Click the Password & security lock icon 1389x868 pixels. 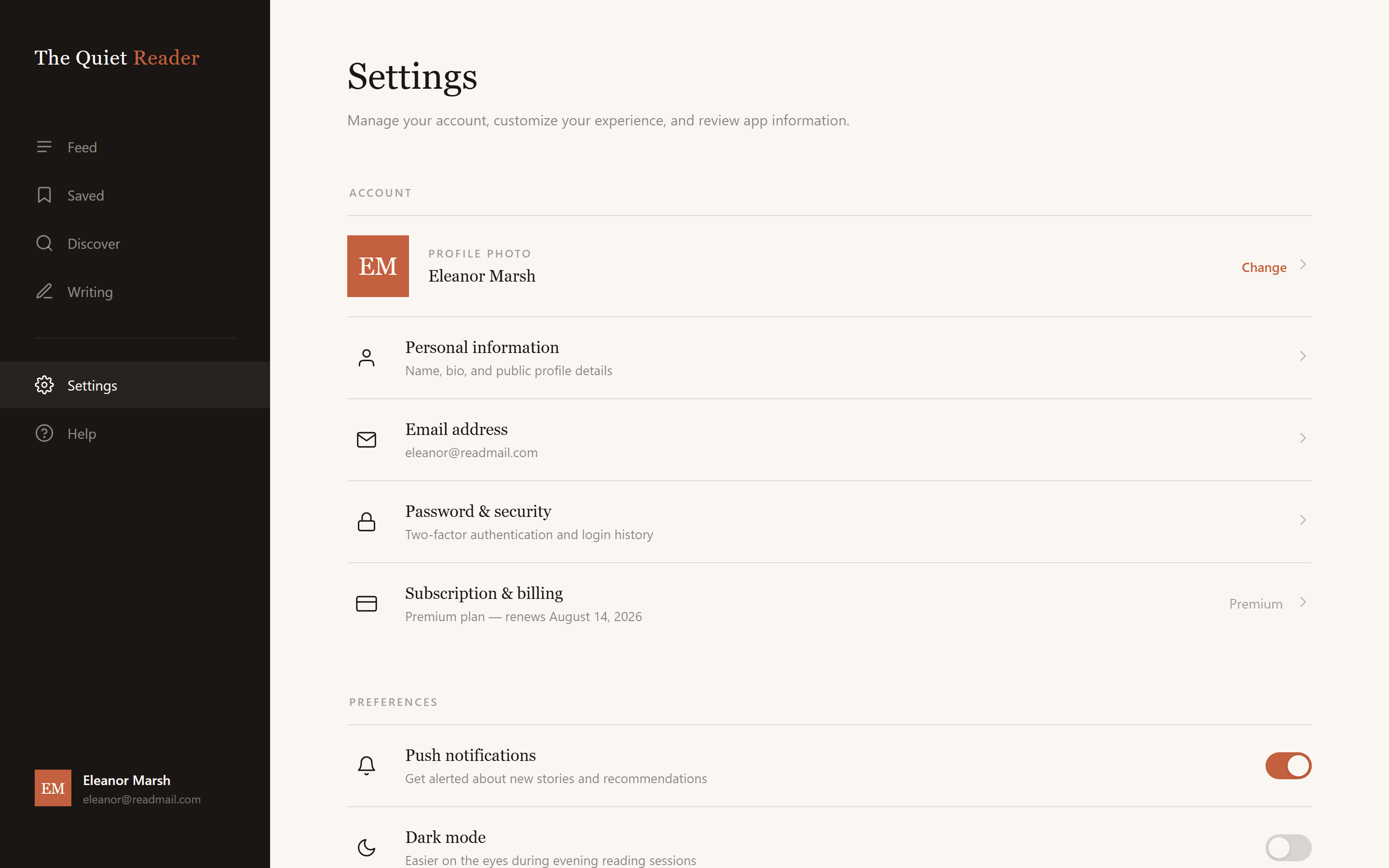[366, 522]
